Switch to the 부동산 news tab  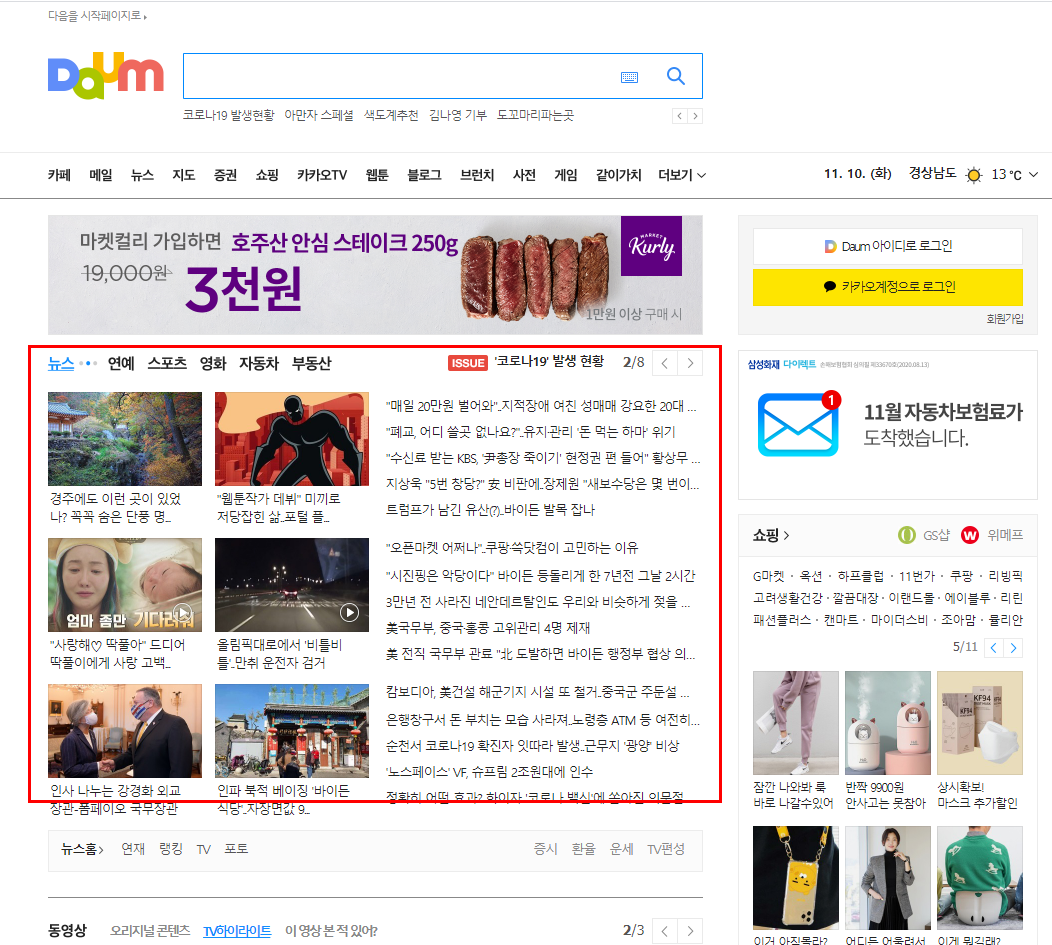click(x=311, y=364)
